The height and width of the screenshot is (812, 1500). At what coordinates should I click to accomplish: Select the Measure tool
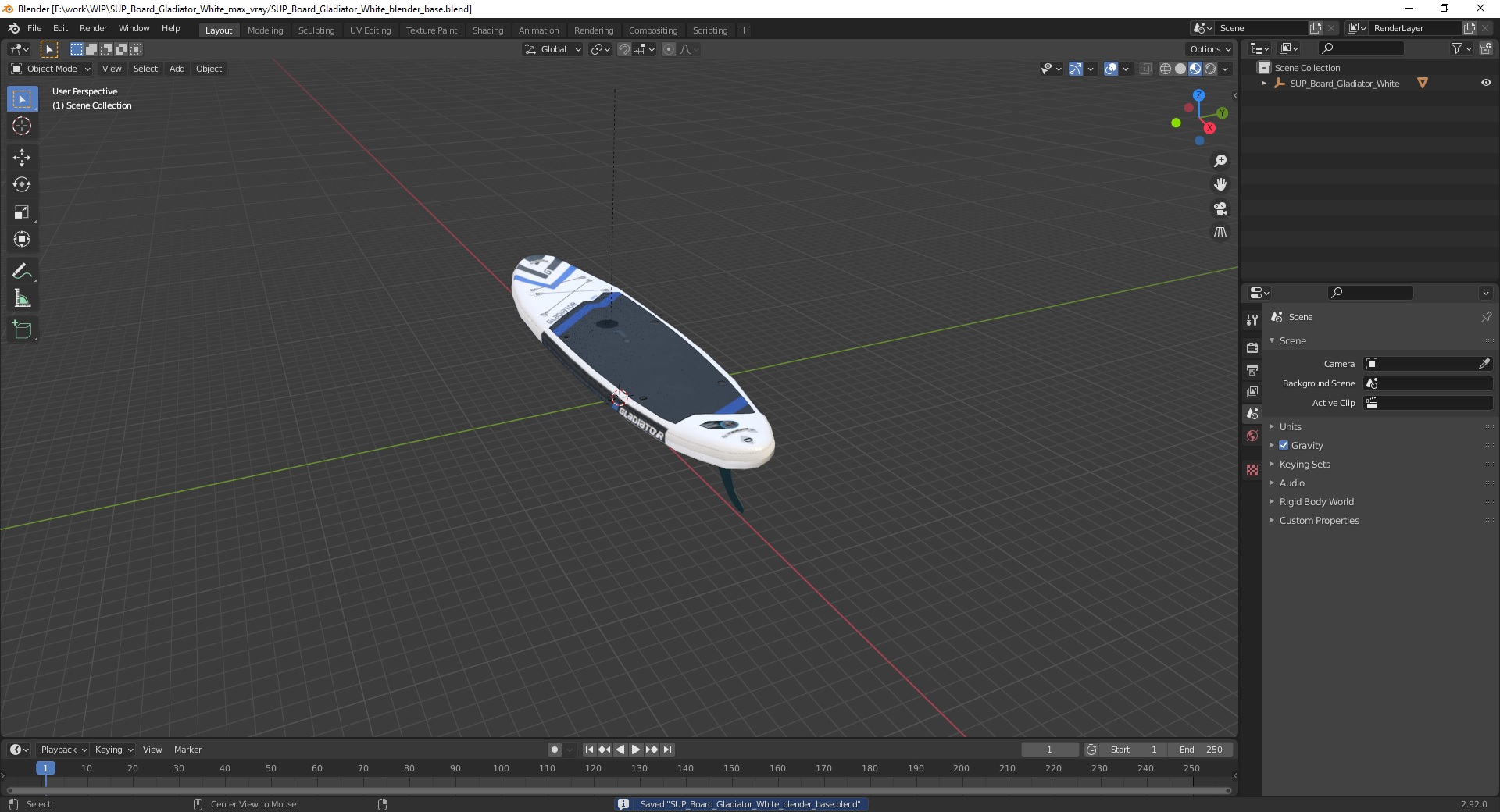22,299
